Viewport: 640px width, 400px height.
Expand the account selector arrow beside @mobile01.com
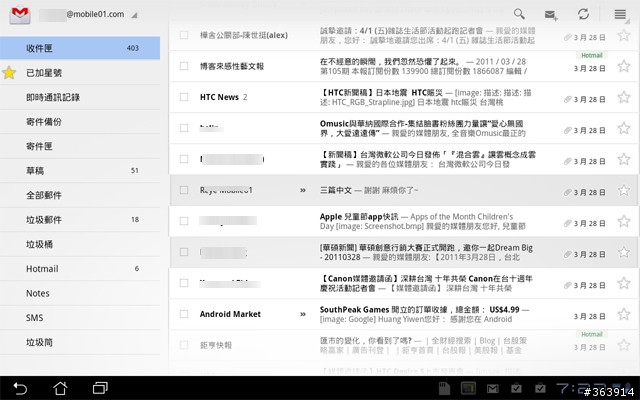tap(134, 16)
